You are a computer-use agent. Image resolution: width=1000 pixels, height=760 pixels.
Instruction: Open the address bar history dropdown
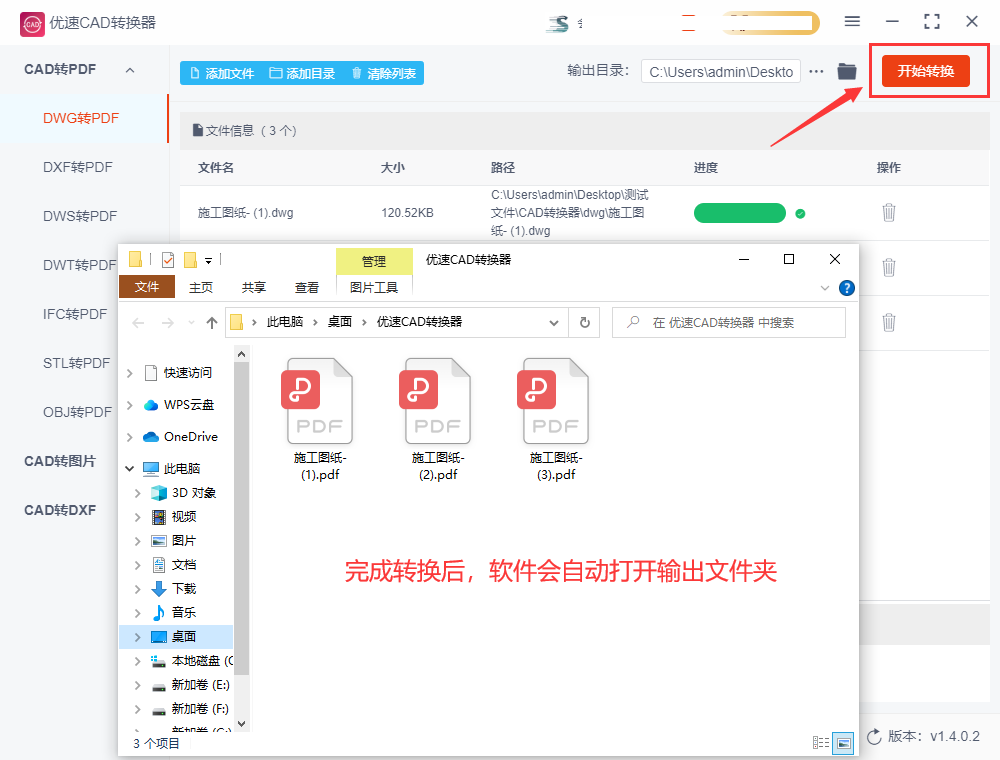(554, 323)
